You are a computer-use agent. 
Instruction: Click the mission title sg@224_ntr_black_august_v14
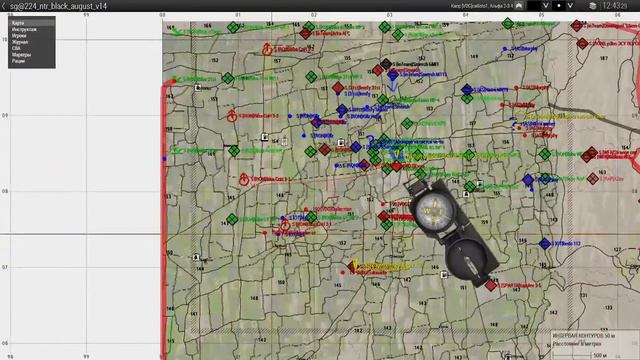click(58, 6)
